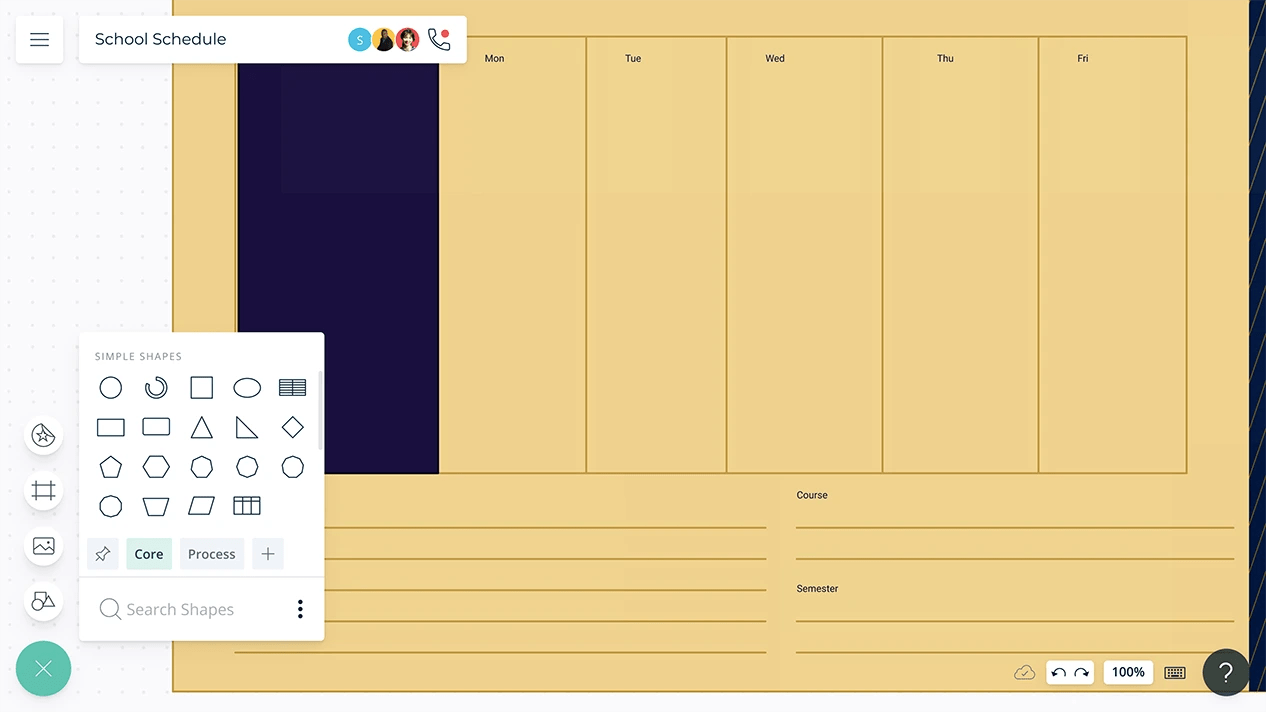1266x712 pixels.
Task: Select the parallelogram shape
Action: (x=202, y=506)
